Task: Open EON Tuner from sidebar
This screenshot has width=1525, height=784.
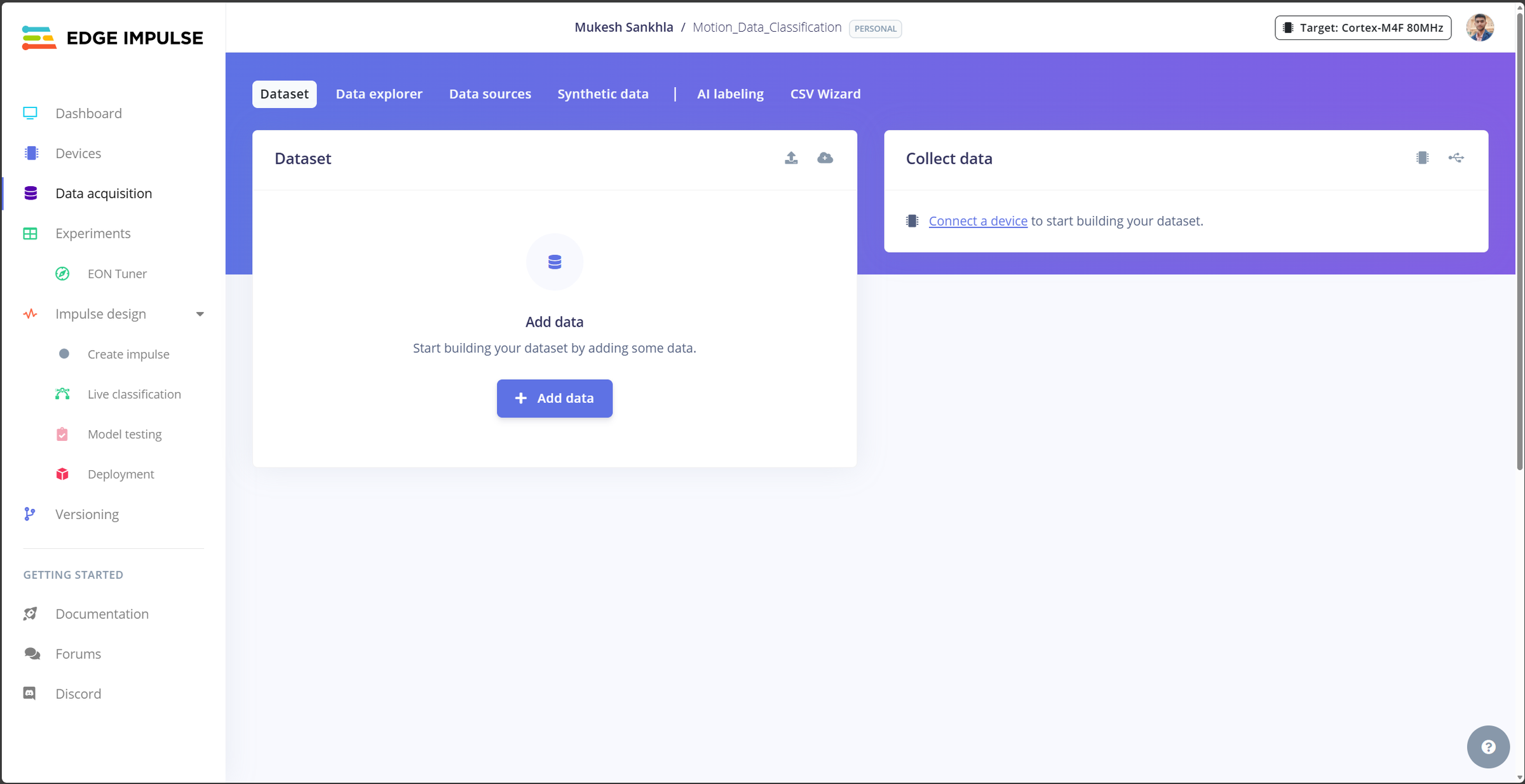Action: (117, 274)
